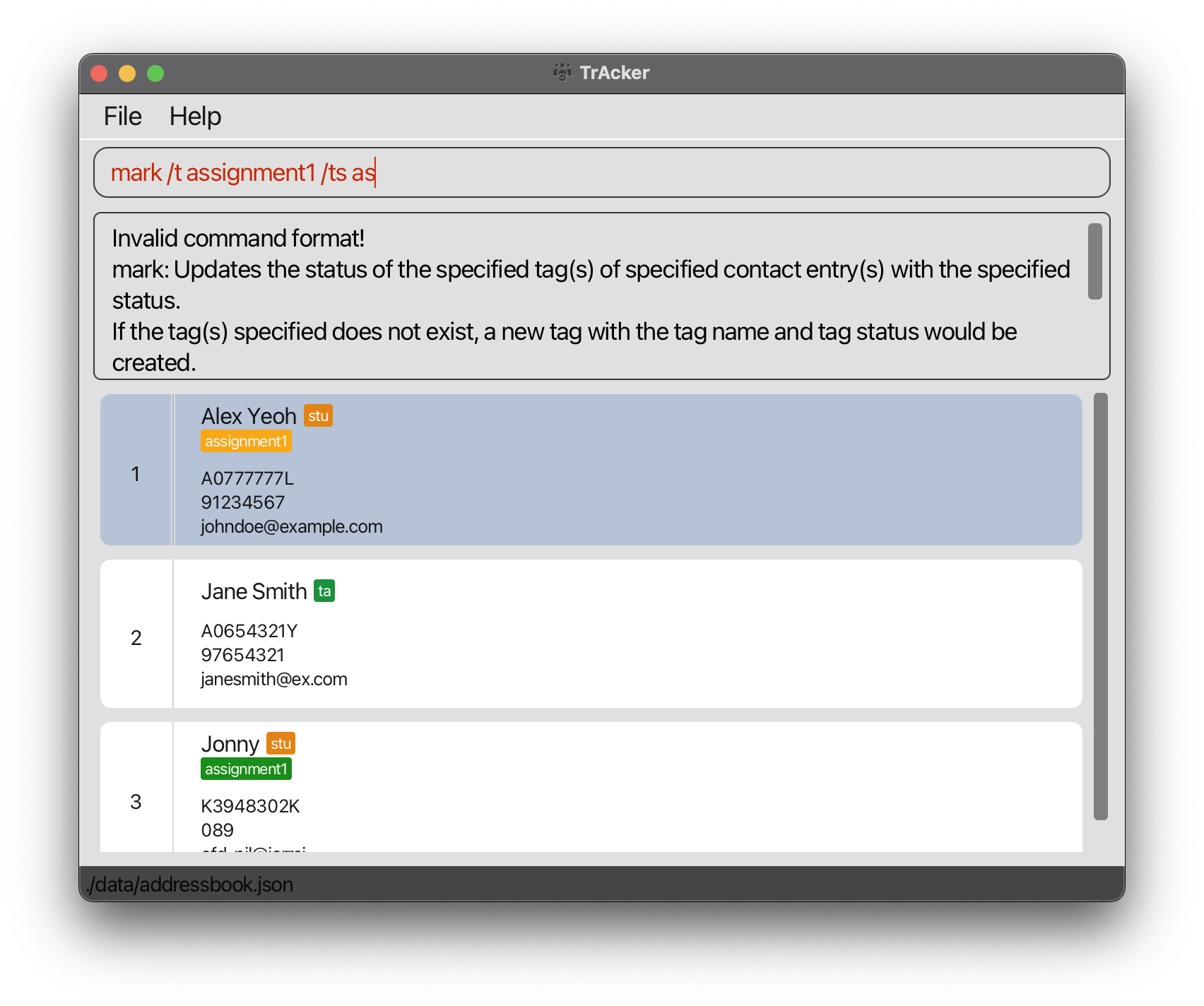Click the stu tag next to Jonny
This screenshot has height=1006, width=1204.
click(x=281, y=743)
